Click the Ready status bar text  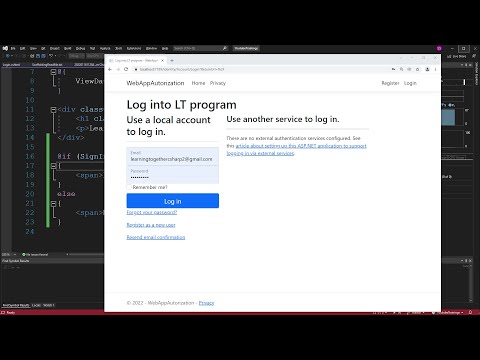click(11, 313)
